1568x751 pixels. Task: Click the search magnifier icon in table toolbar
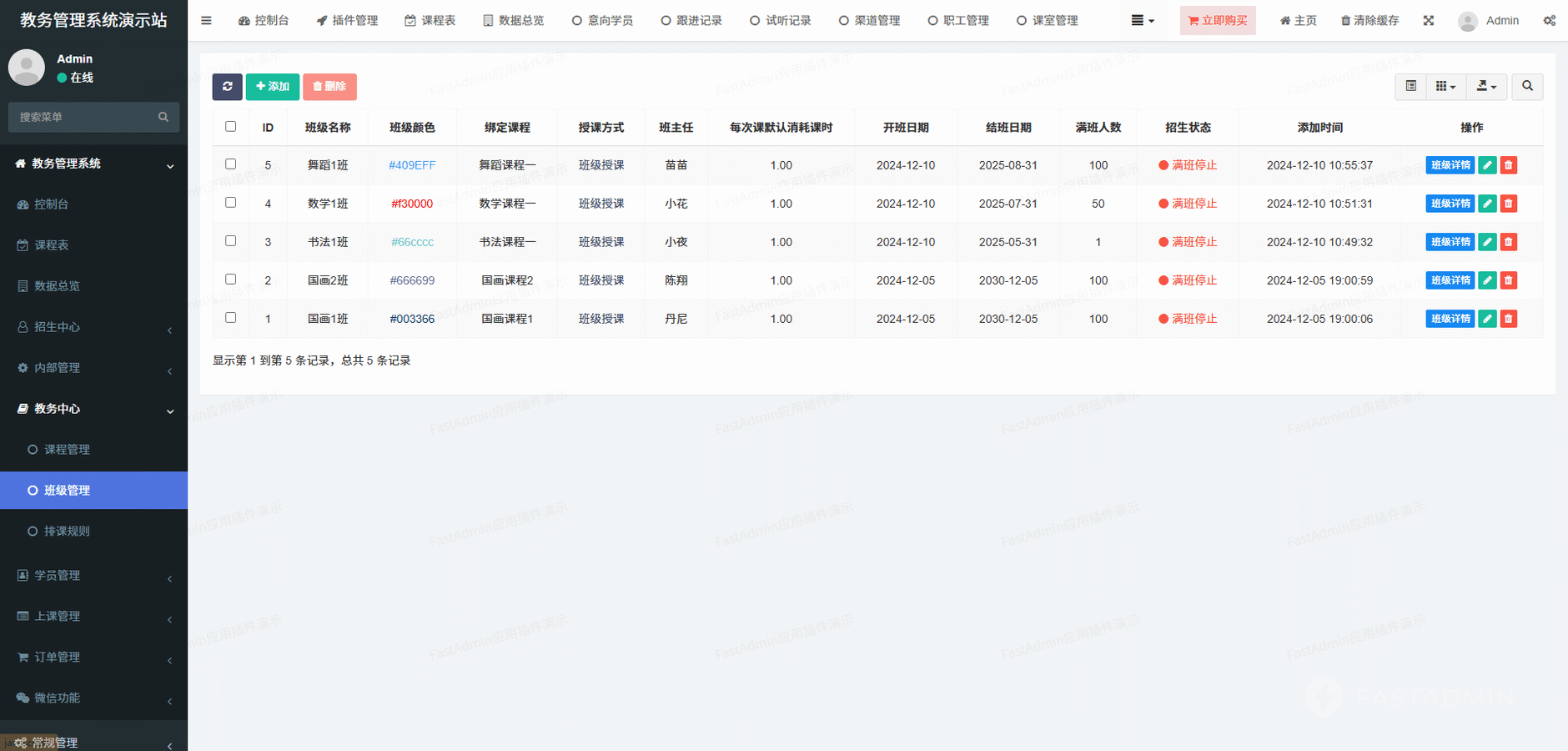click(x=1527, y=87)
